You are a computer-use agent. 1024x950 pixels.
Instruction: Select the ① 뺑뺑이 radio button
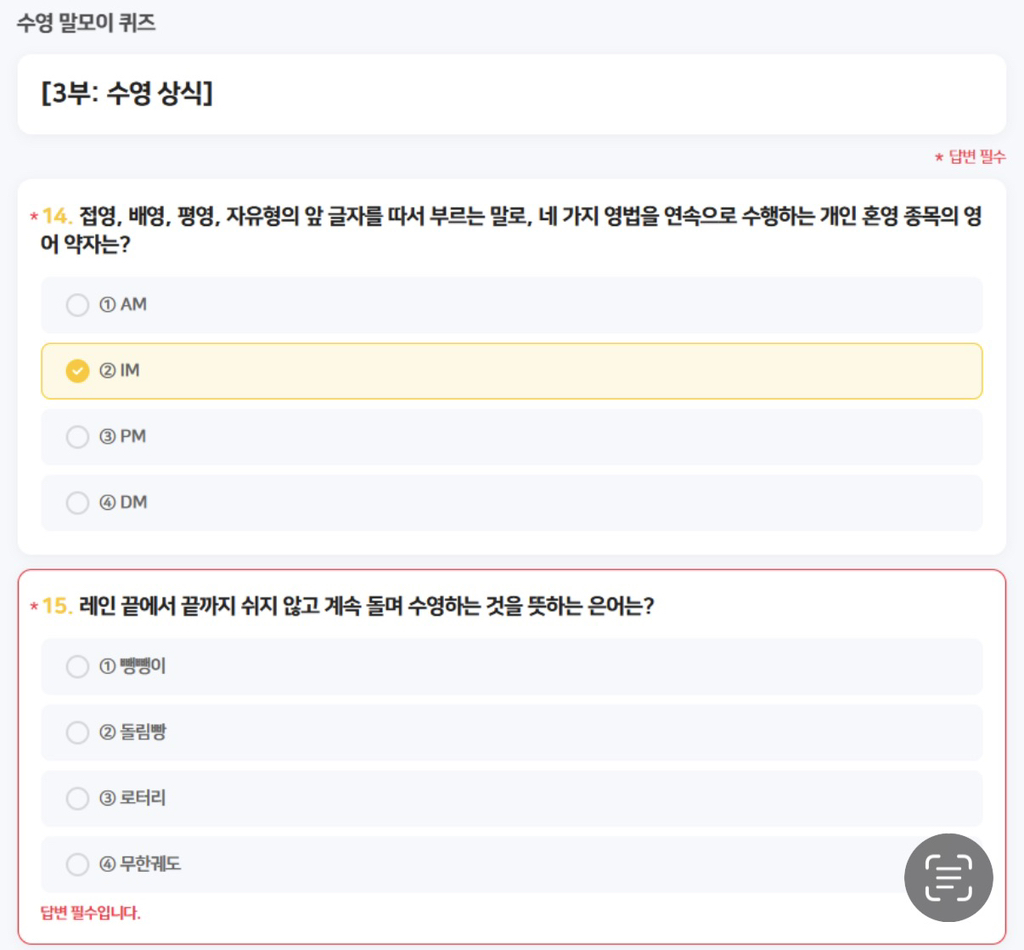(77, 667)
